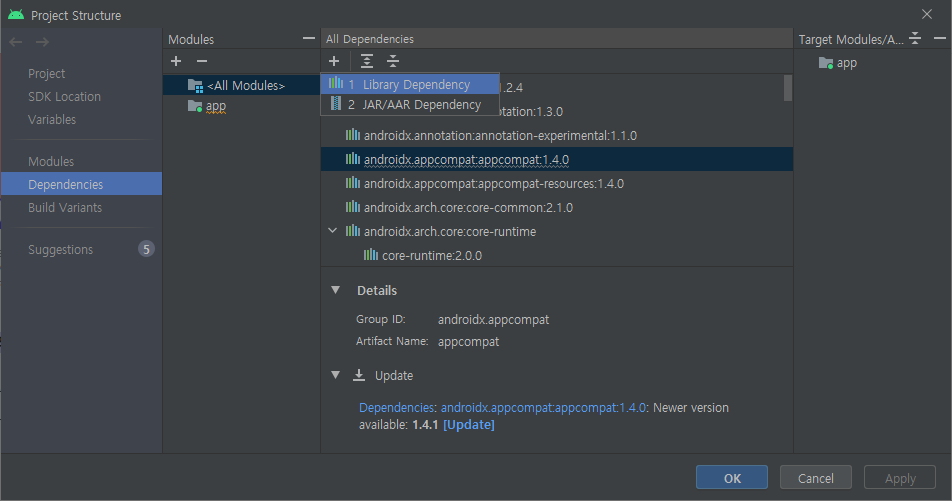Click app folder icon in Target Modules
This screenshot has height=501, width=952.
pos(826,63)
